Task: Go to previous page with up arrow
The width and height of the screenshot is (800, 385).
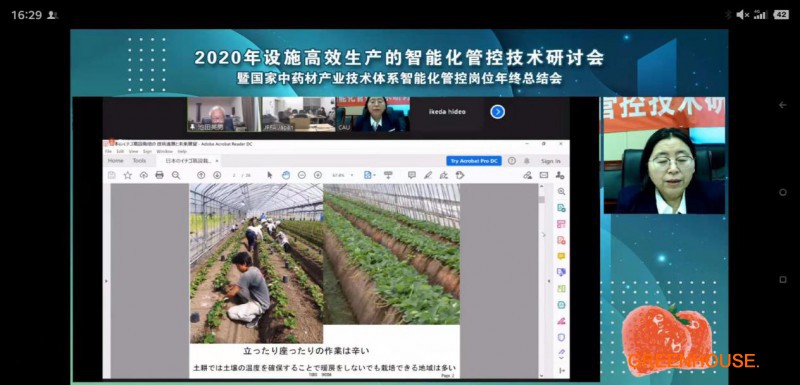Action: click(x=201, y=175)
